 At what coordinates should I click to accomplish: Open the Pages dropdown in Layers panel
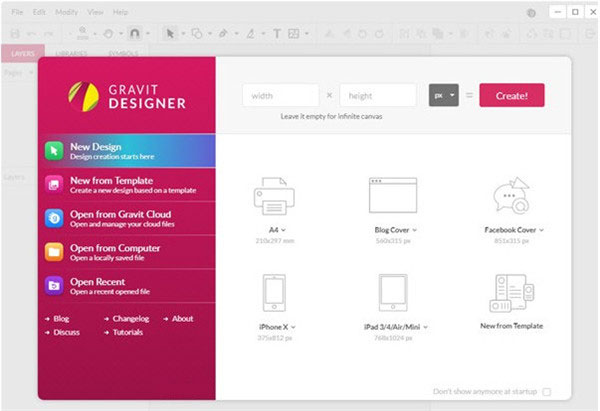tap(31, 73)
